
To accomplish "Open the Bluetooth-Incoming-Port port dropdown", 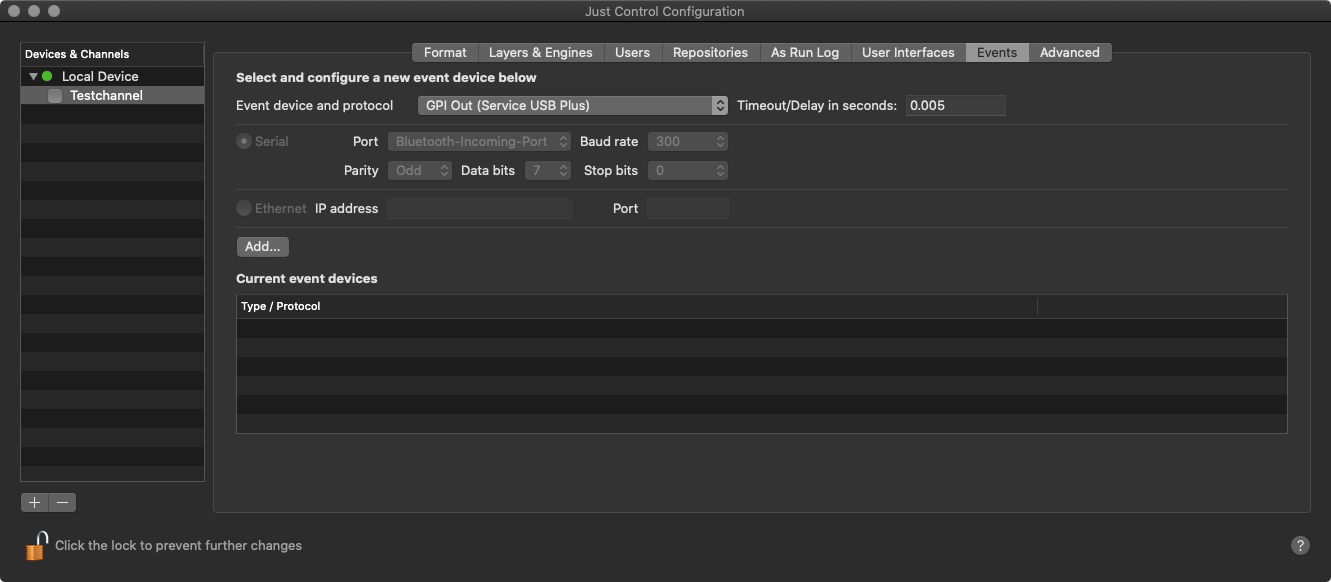I will [x=479, y=142].
